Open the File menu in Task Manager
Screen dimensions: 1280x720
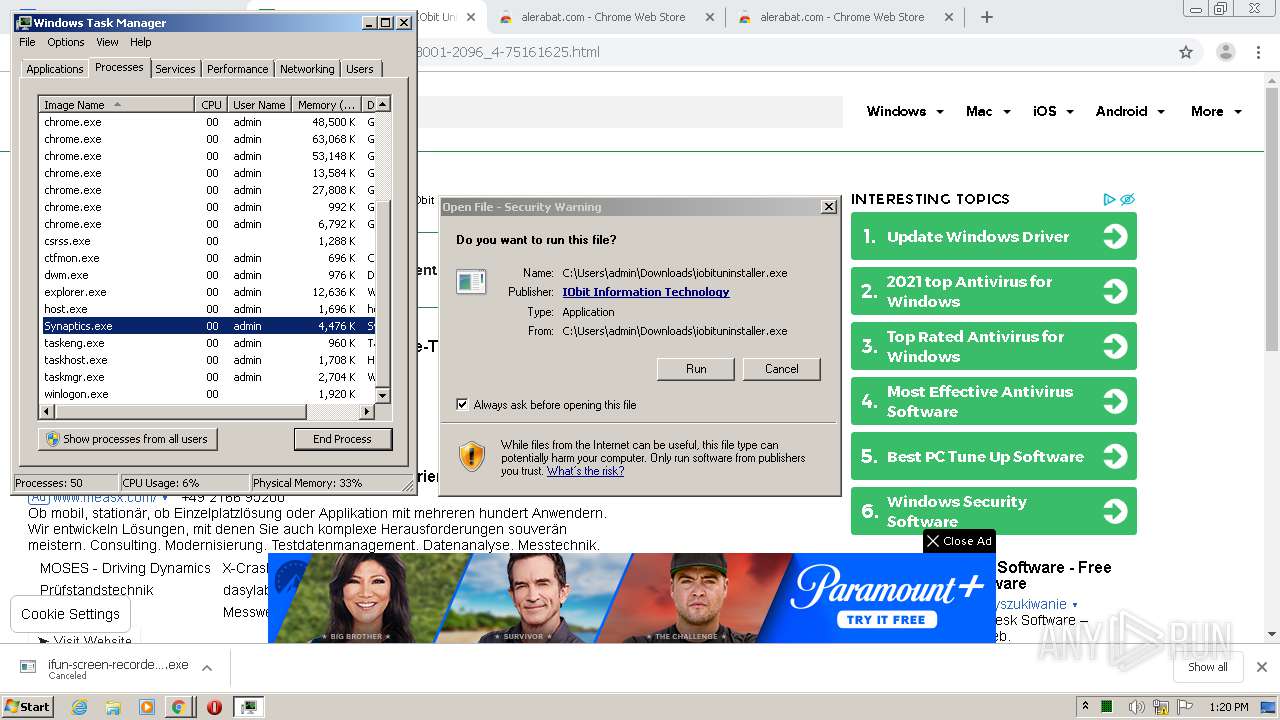pyautogui.click(x=27, y=42)
